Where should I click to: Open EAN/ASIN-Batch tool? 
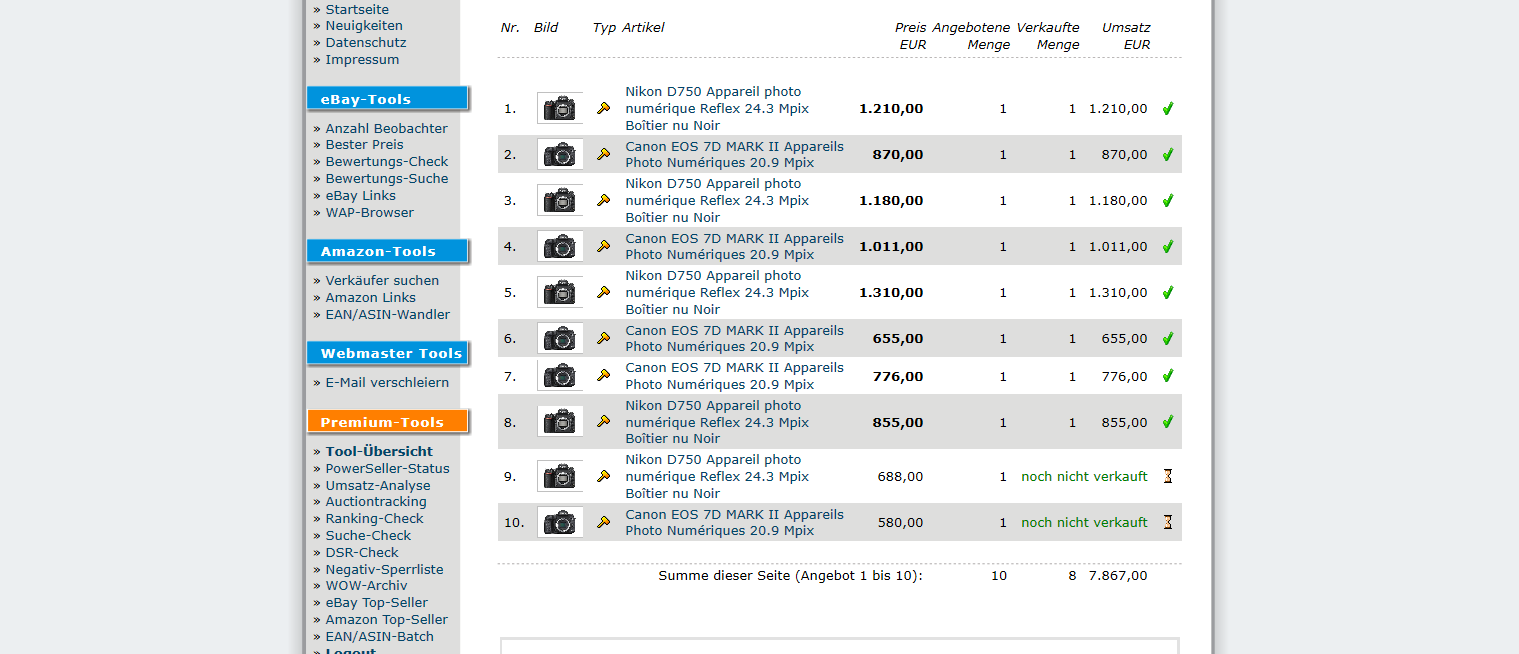(x=379, y=636)
